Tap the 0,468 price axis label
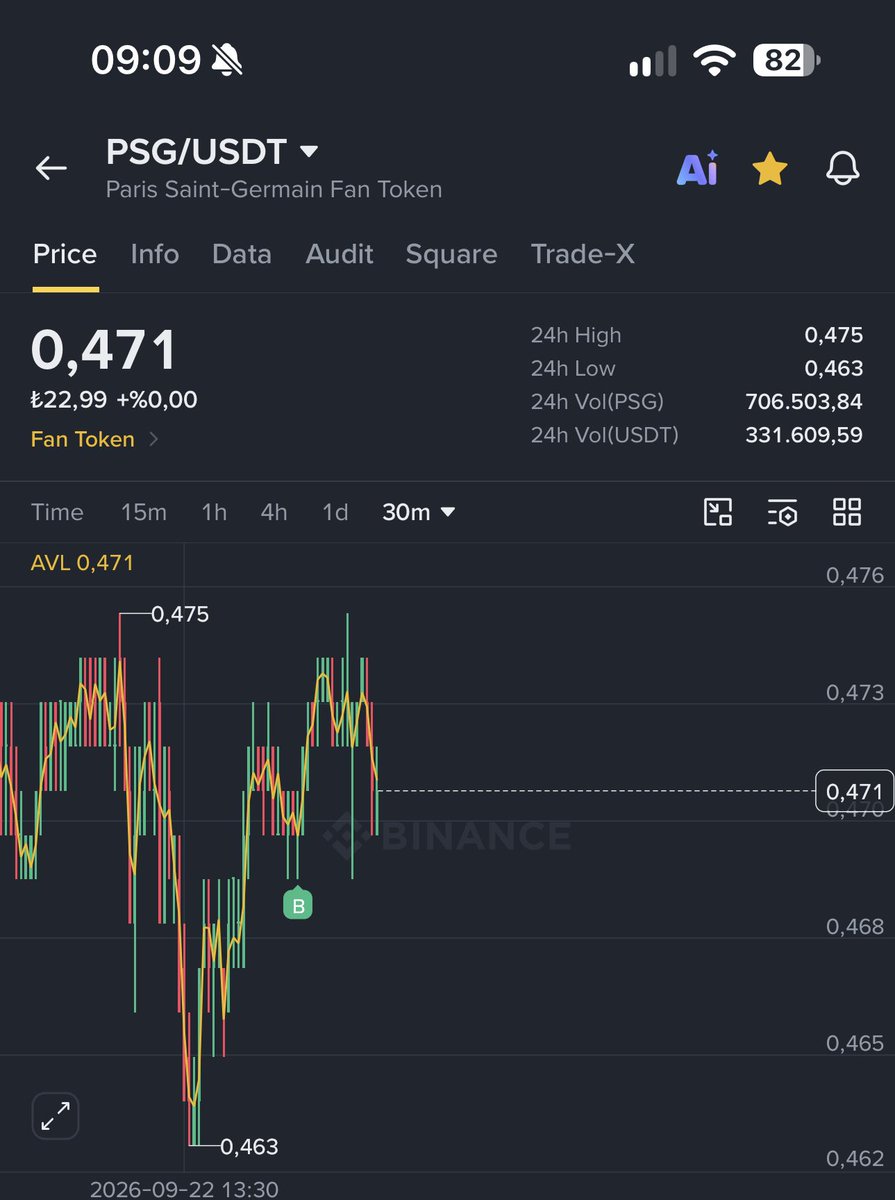The image size is (895, 1200). (x=855, y=926)
